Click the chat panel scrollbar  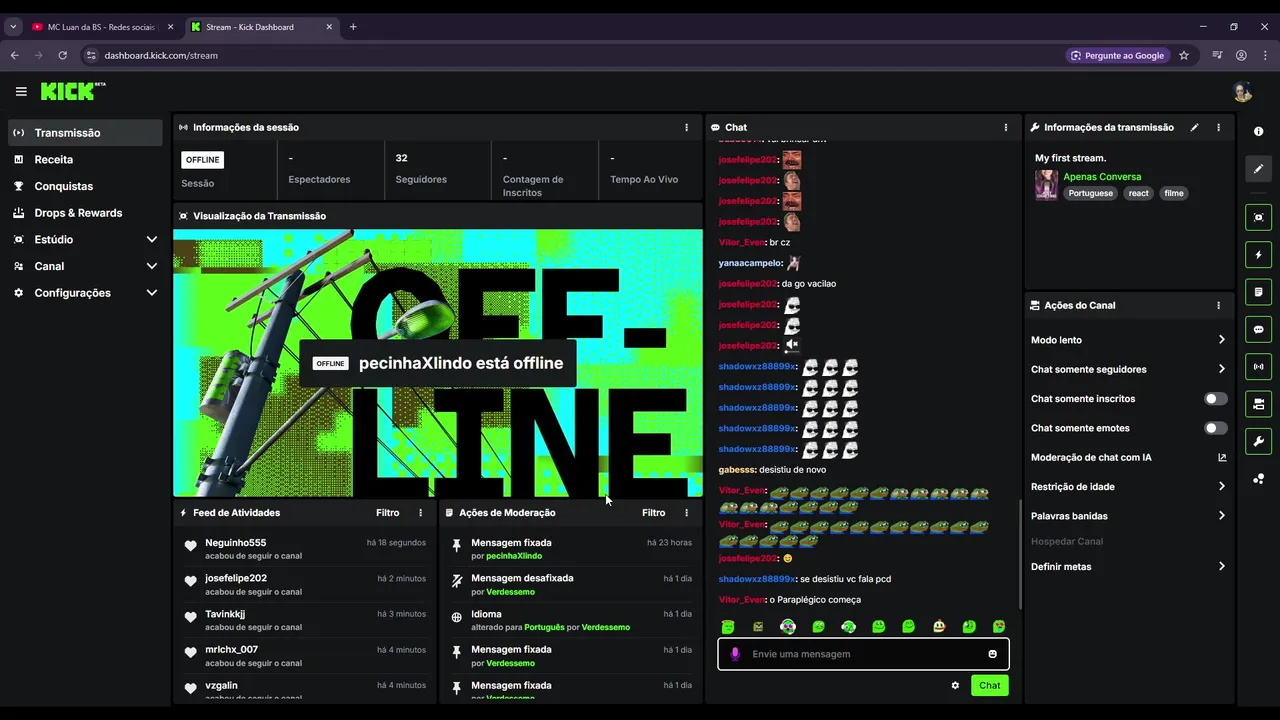coord(1020,553)
